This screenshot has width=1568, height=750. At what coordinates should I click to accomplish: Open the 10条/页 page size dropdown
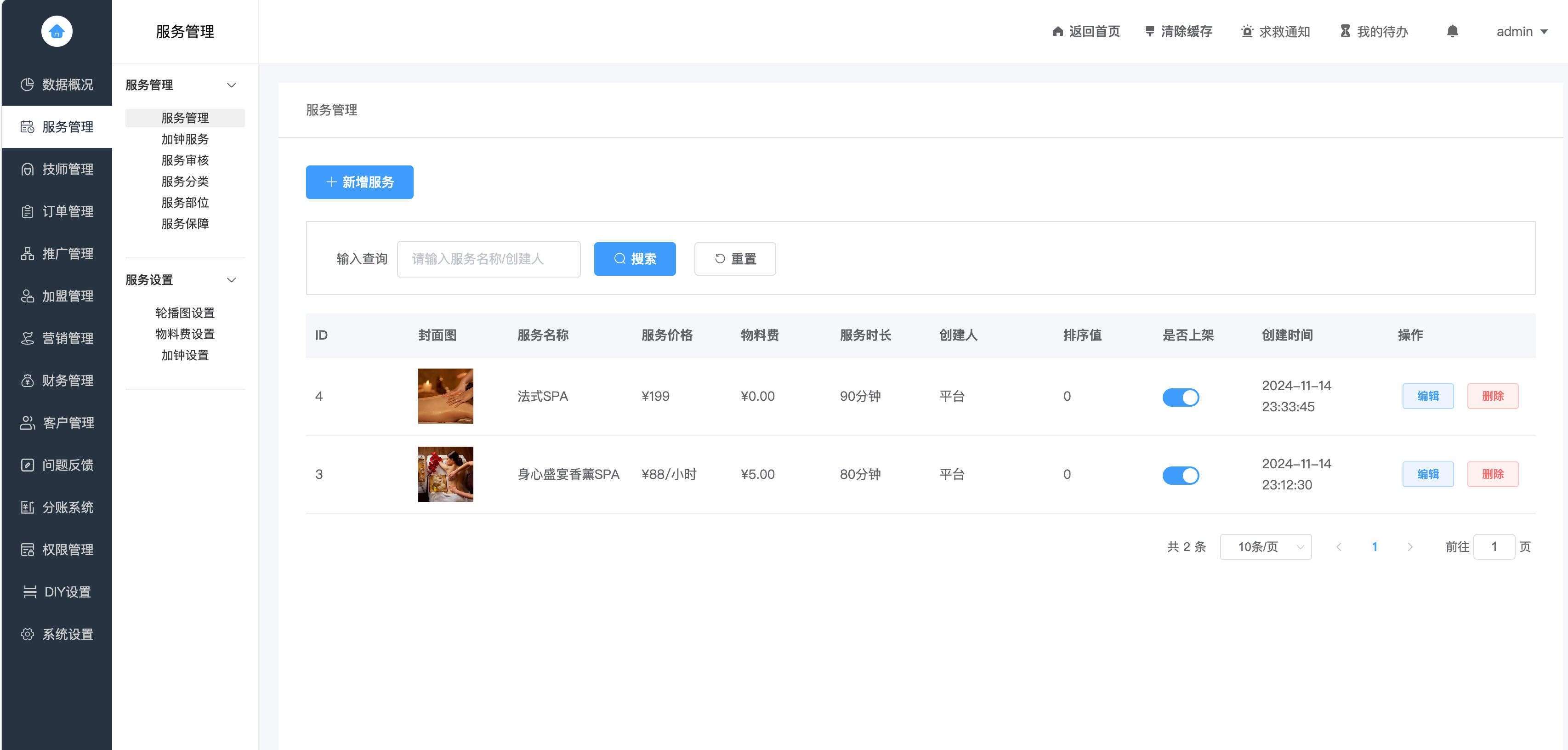click(1266, 547)
